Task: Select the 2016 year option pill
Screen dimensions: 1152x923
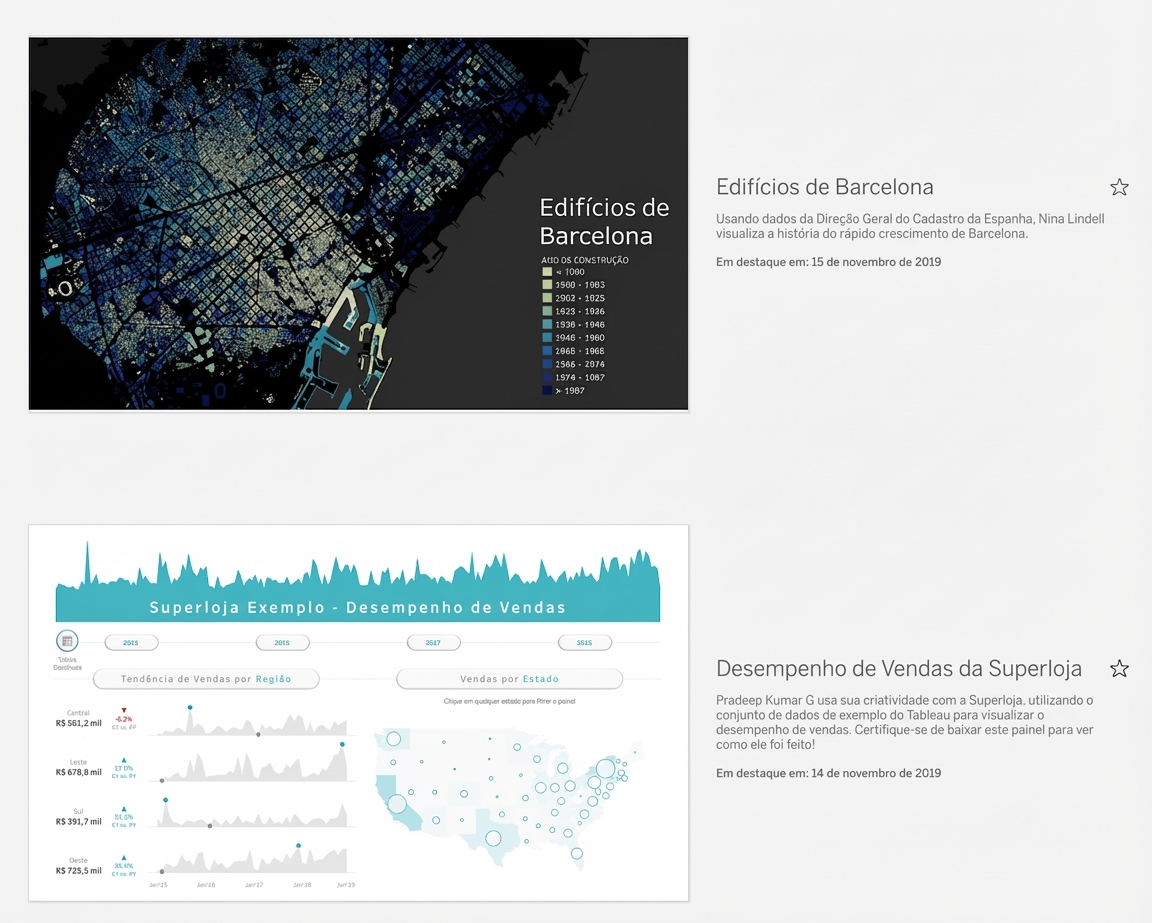Action: (x=282, y=642)
